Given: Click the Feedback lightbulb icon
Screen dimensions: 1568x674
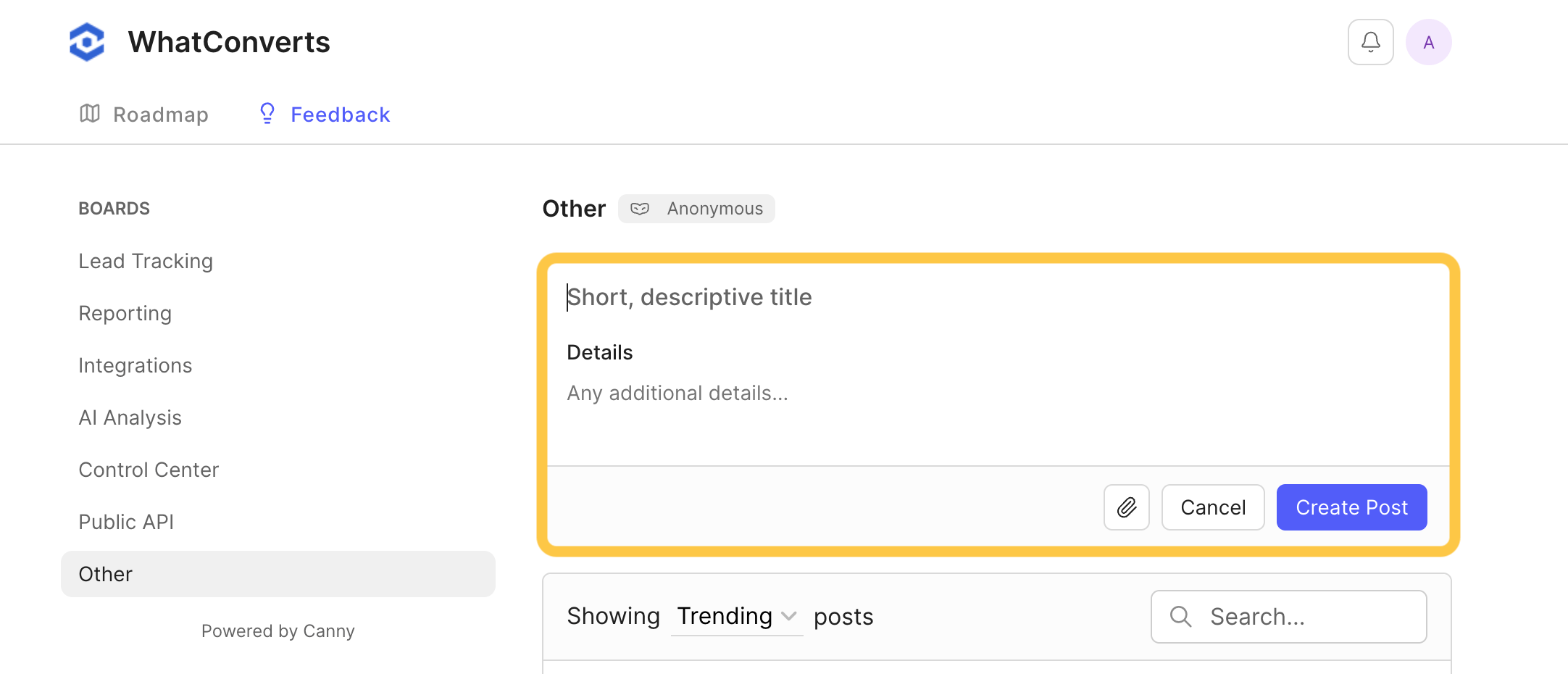Looking at the screenshot, I should 267,114.
